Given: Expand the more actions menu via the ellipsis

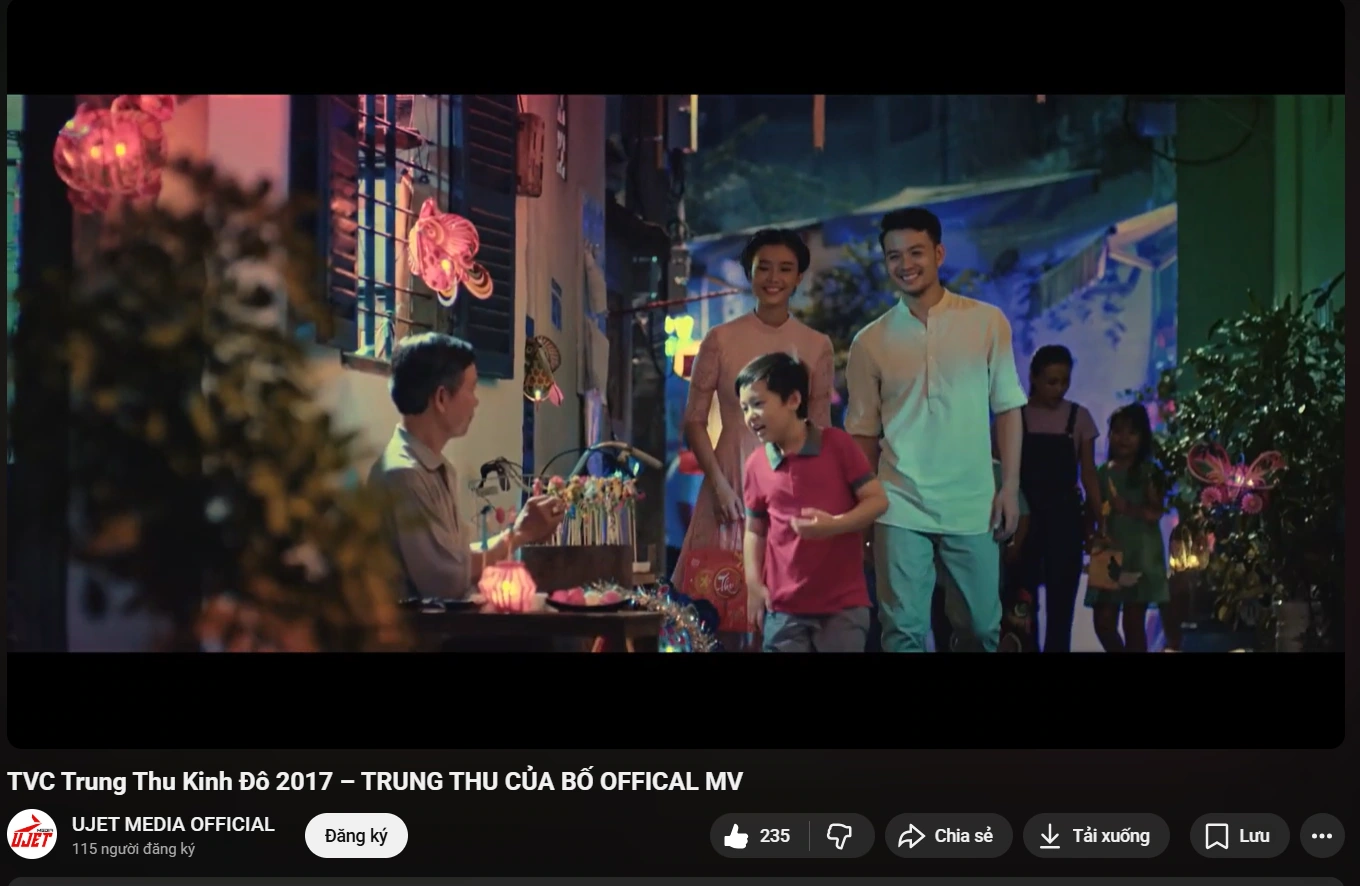Looking at the screenshot, I should 1322,835.
